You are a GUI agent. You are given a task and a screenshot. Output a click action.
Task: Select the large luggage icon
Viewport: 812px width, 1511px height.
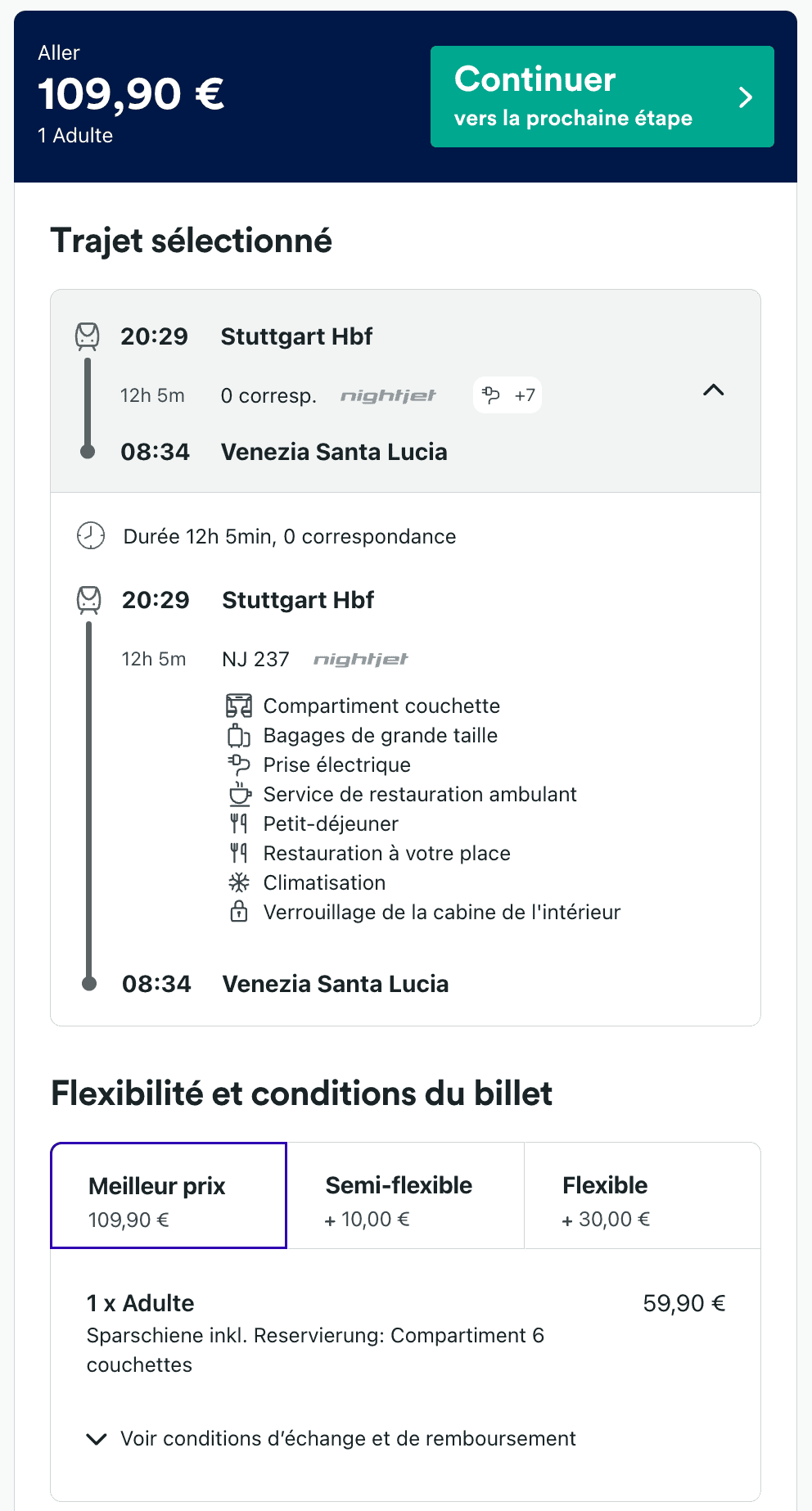[x=239, y=735]
